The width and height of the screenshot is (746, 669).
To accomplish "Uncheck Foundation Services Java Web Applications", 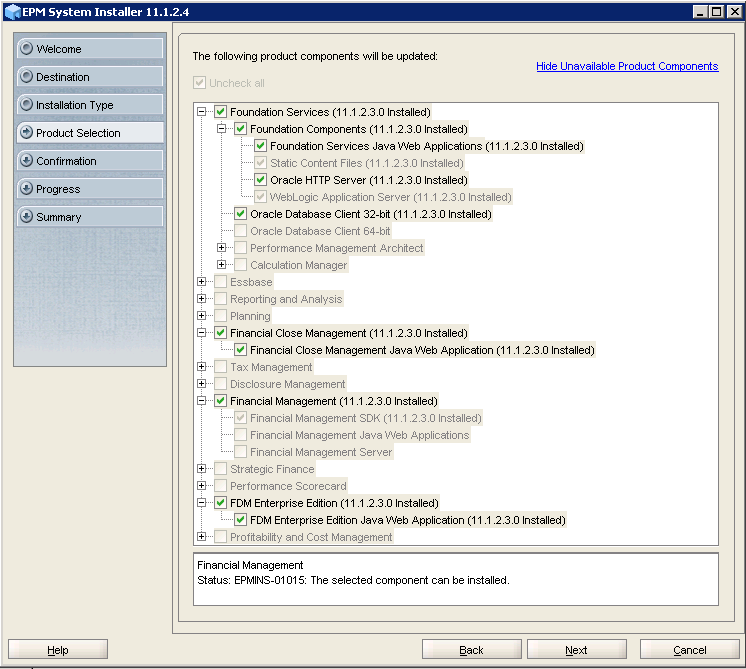I will click(x=260, y=146).
